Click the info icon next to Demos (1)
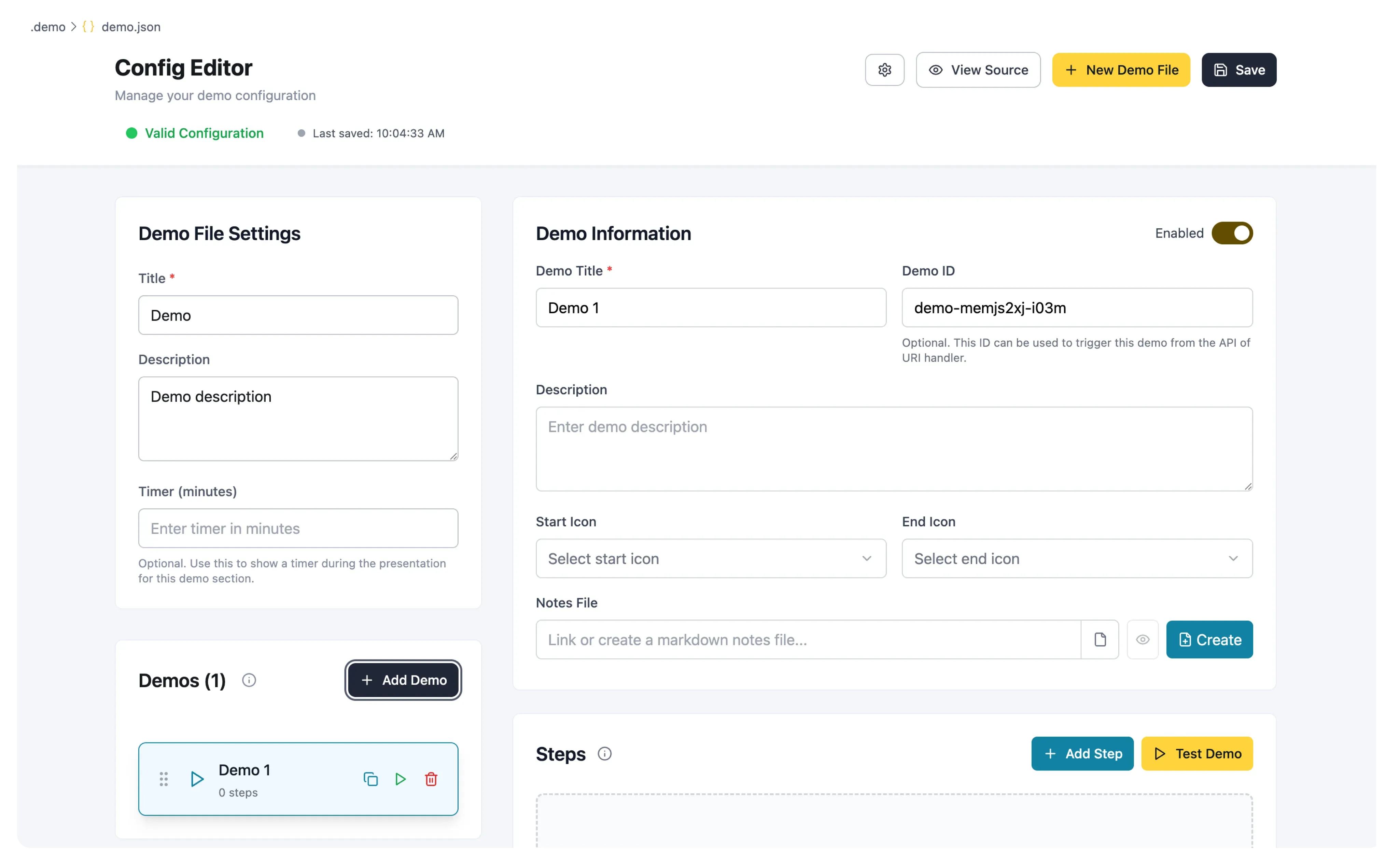 tap(249, 680)
